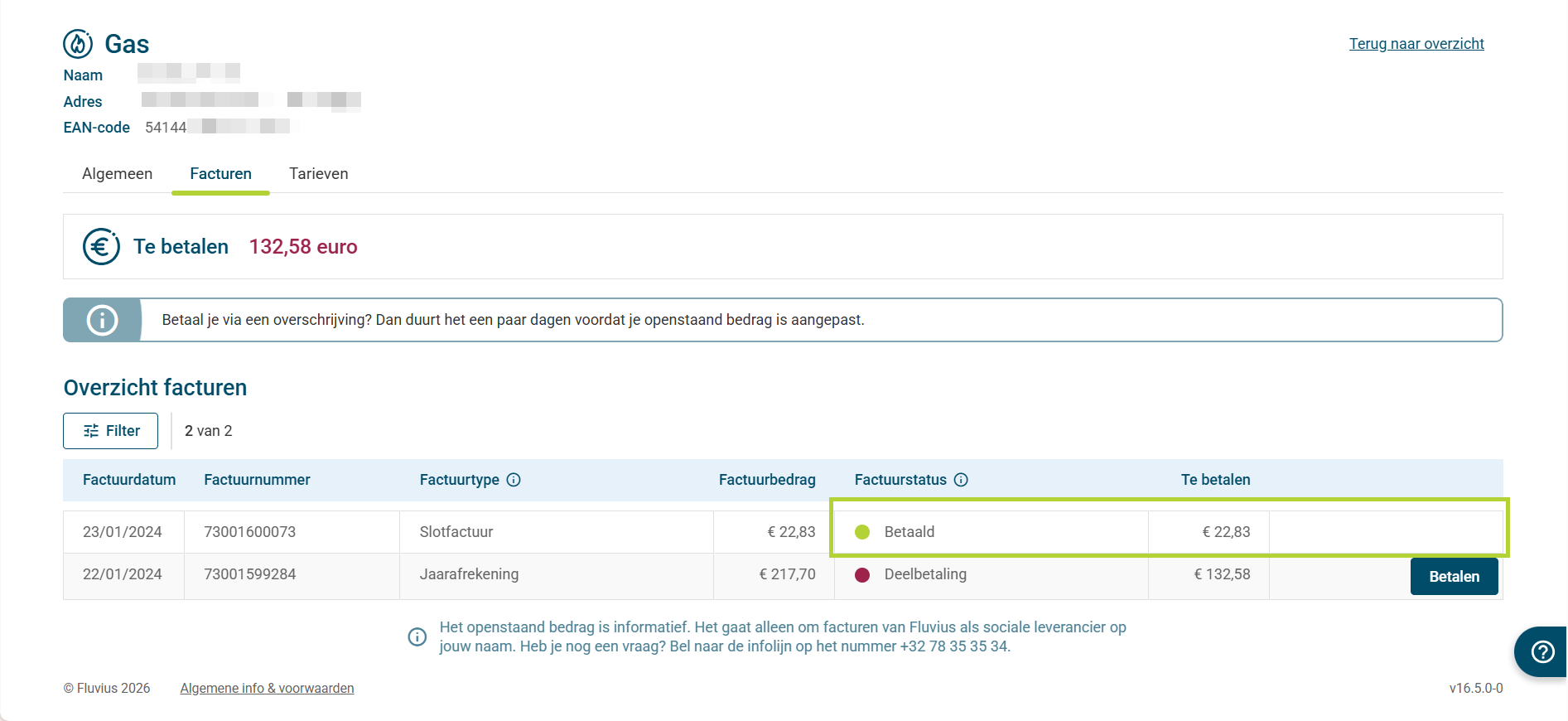Open the Filter options for invoices
The image size is (1568, 721).
(111, 431)
